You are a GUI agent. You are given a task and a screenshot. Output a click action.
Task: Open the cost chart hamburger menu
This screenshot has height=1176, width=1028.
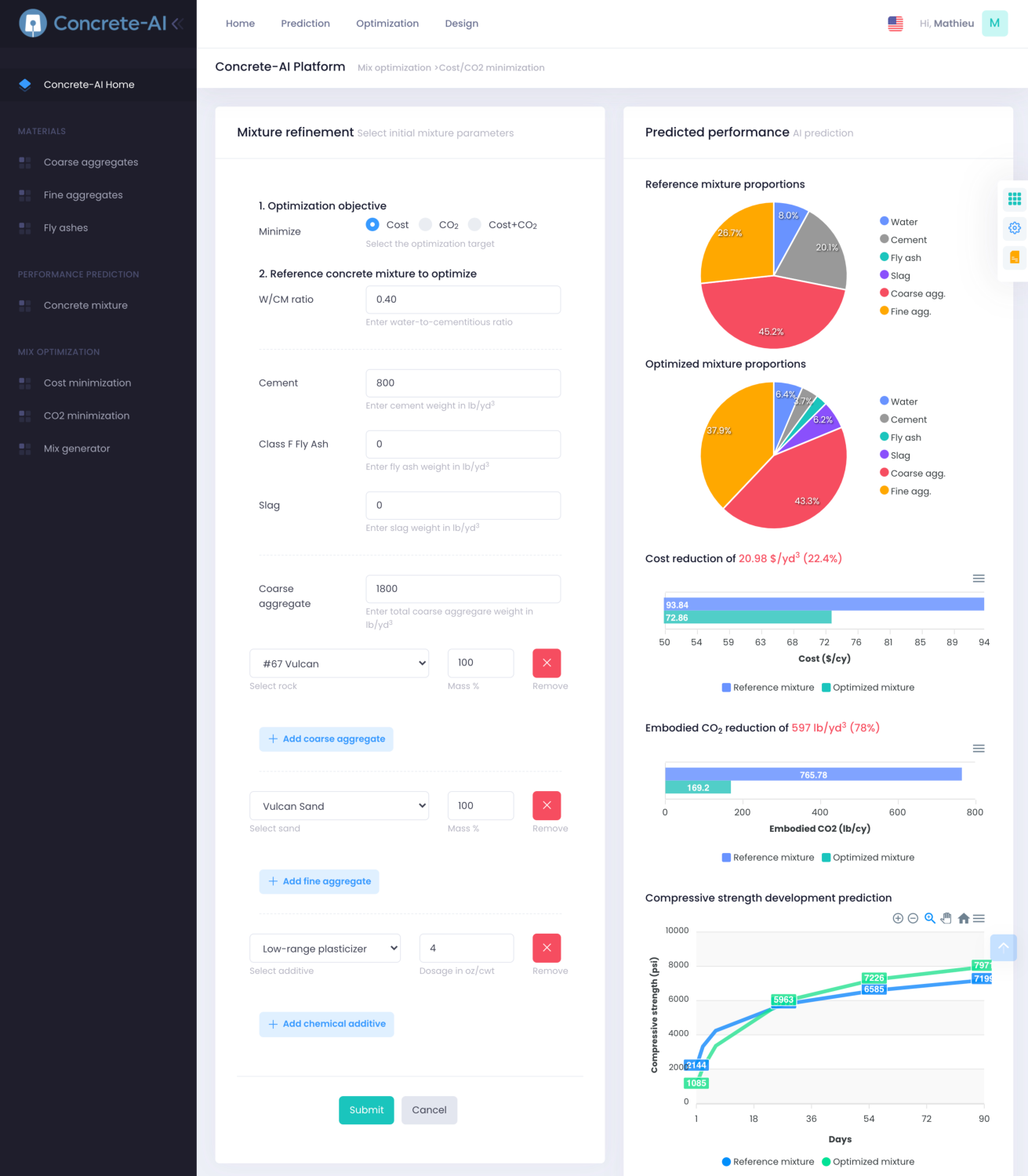tap(979, 579)
